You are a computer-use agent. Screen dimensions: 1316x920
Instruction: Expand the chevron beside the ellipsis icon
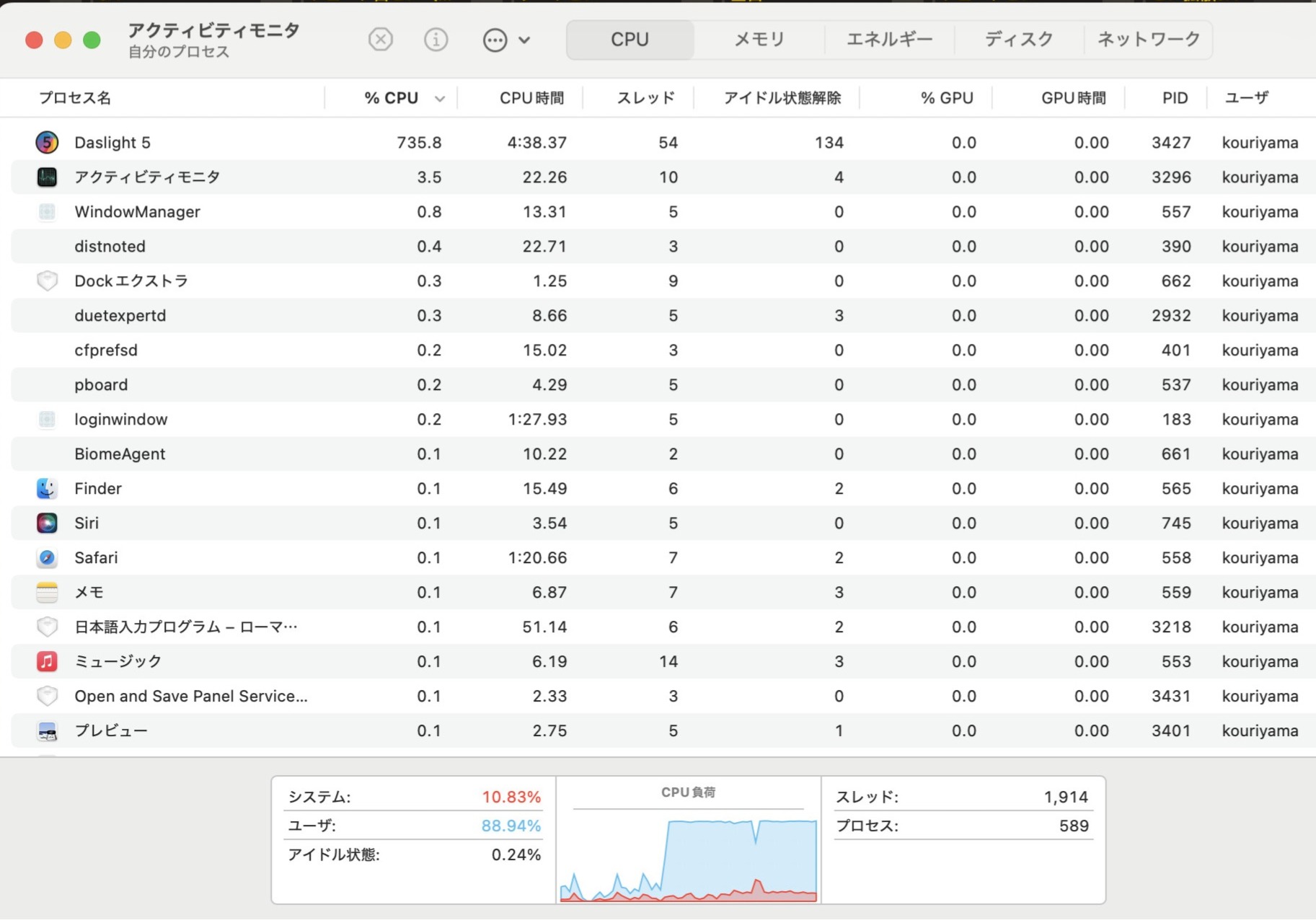pos(525,40)
